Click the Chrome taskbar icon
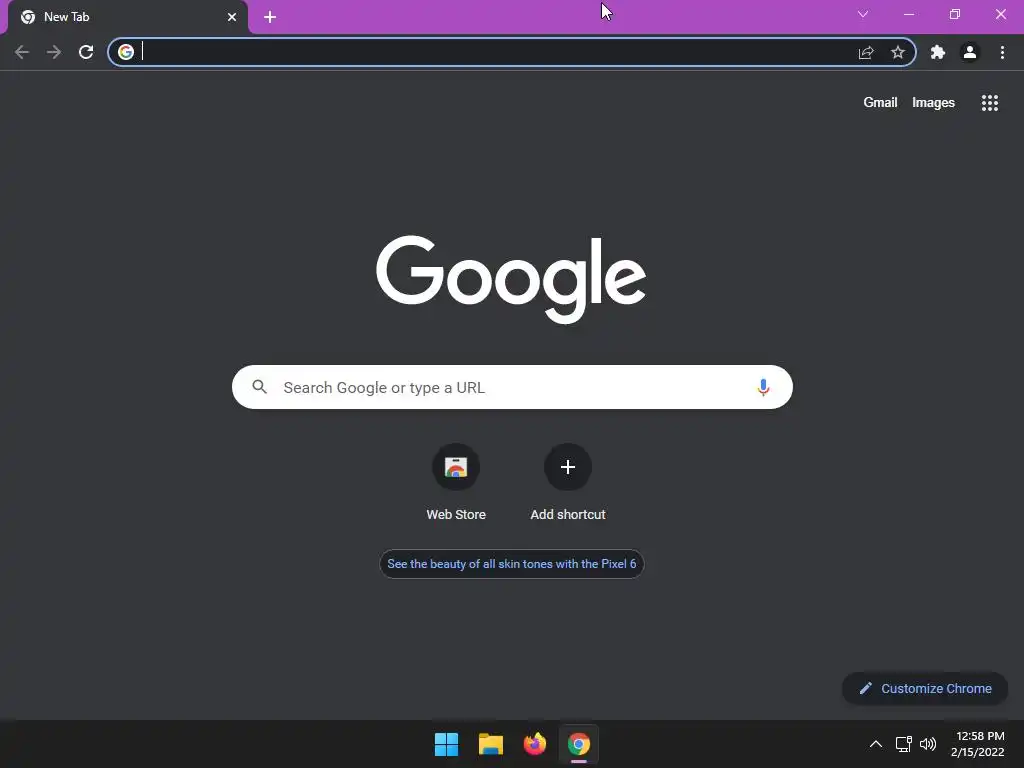 [x=579, y=744]
